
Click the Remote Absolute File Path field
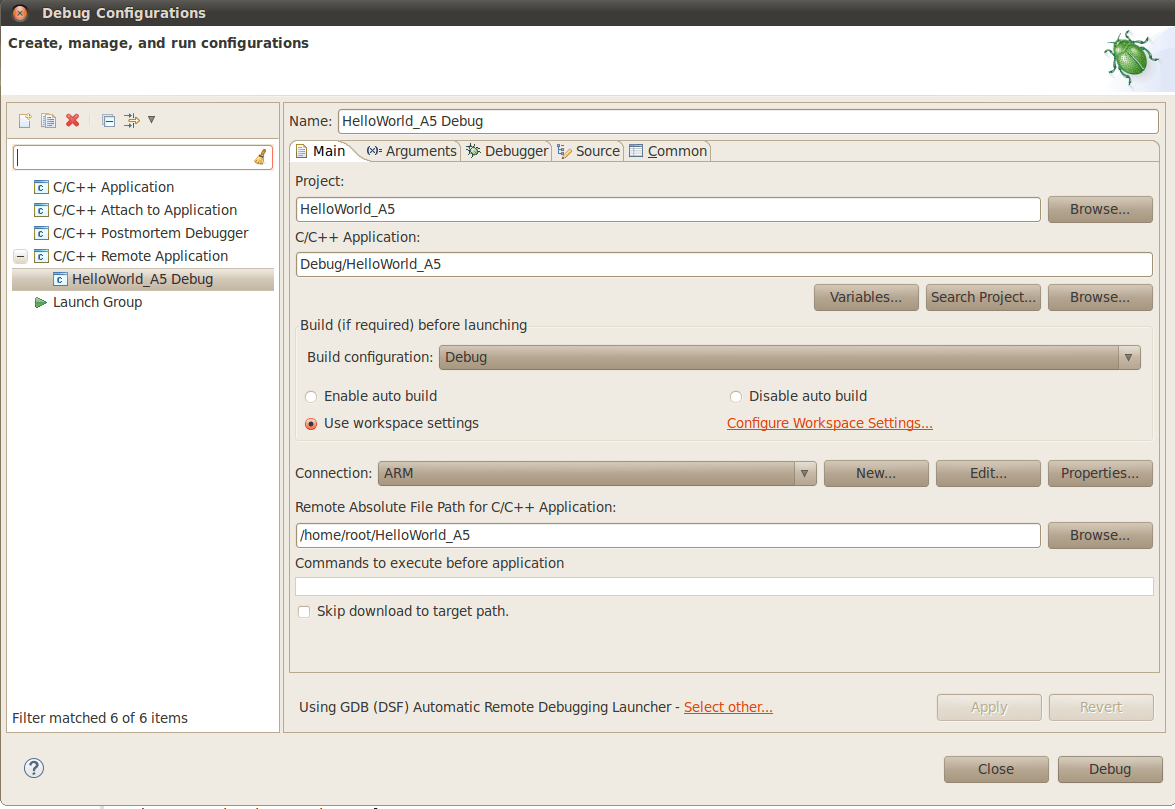point(668,535)
